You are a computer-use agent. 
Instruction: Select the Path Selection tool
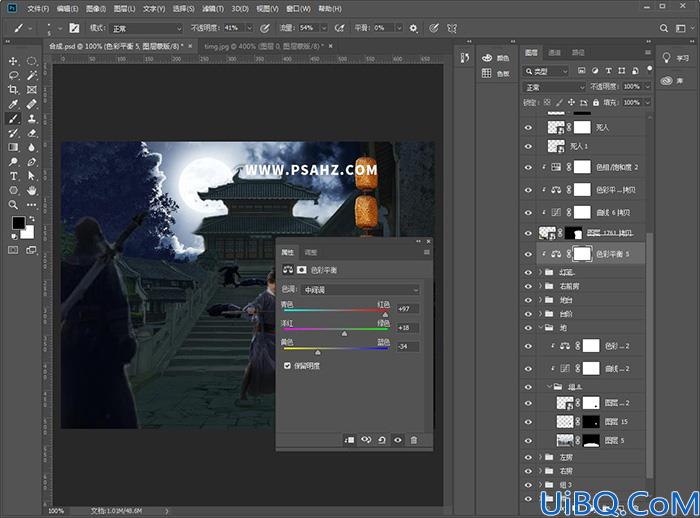click(x=31, y=176)
